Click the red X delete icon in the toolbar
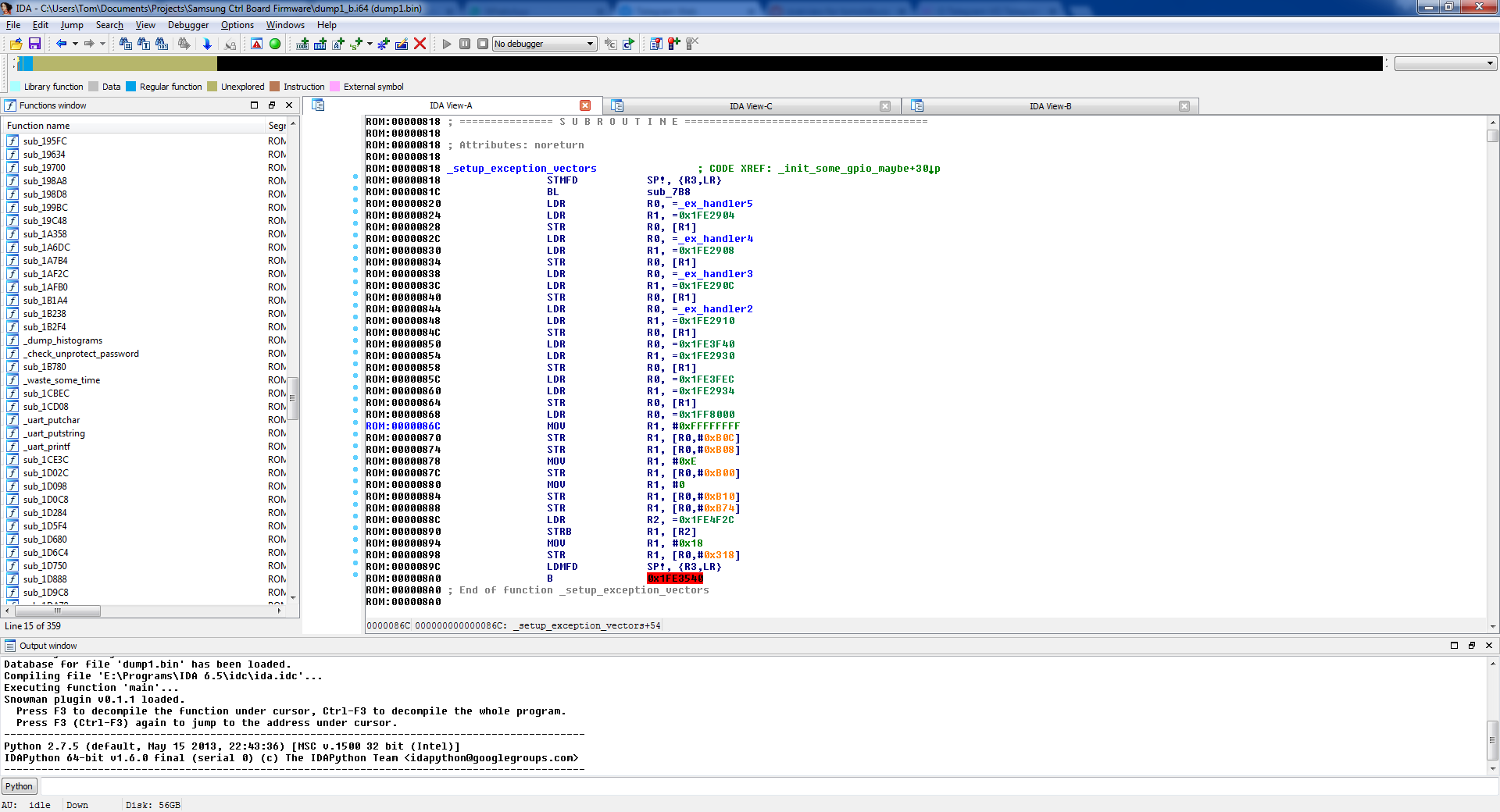Viewport: 1500px width, 812px height. pyautogui.click(x=420, y=44)
